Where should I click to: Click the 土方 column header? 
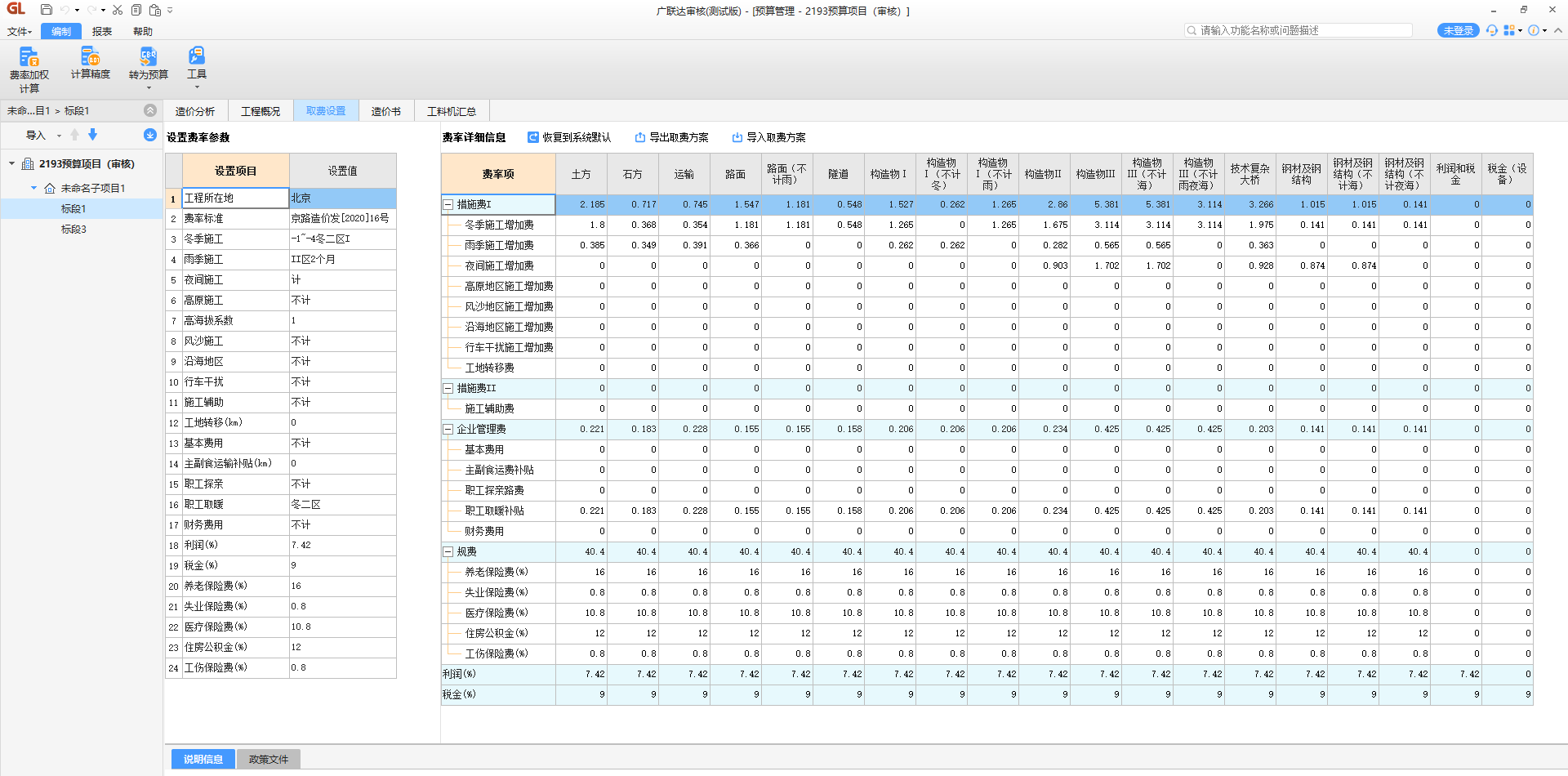pyautogui.click(x=581, y=174)
